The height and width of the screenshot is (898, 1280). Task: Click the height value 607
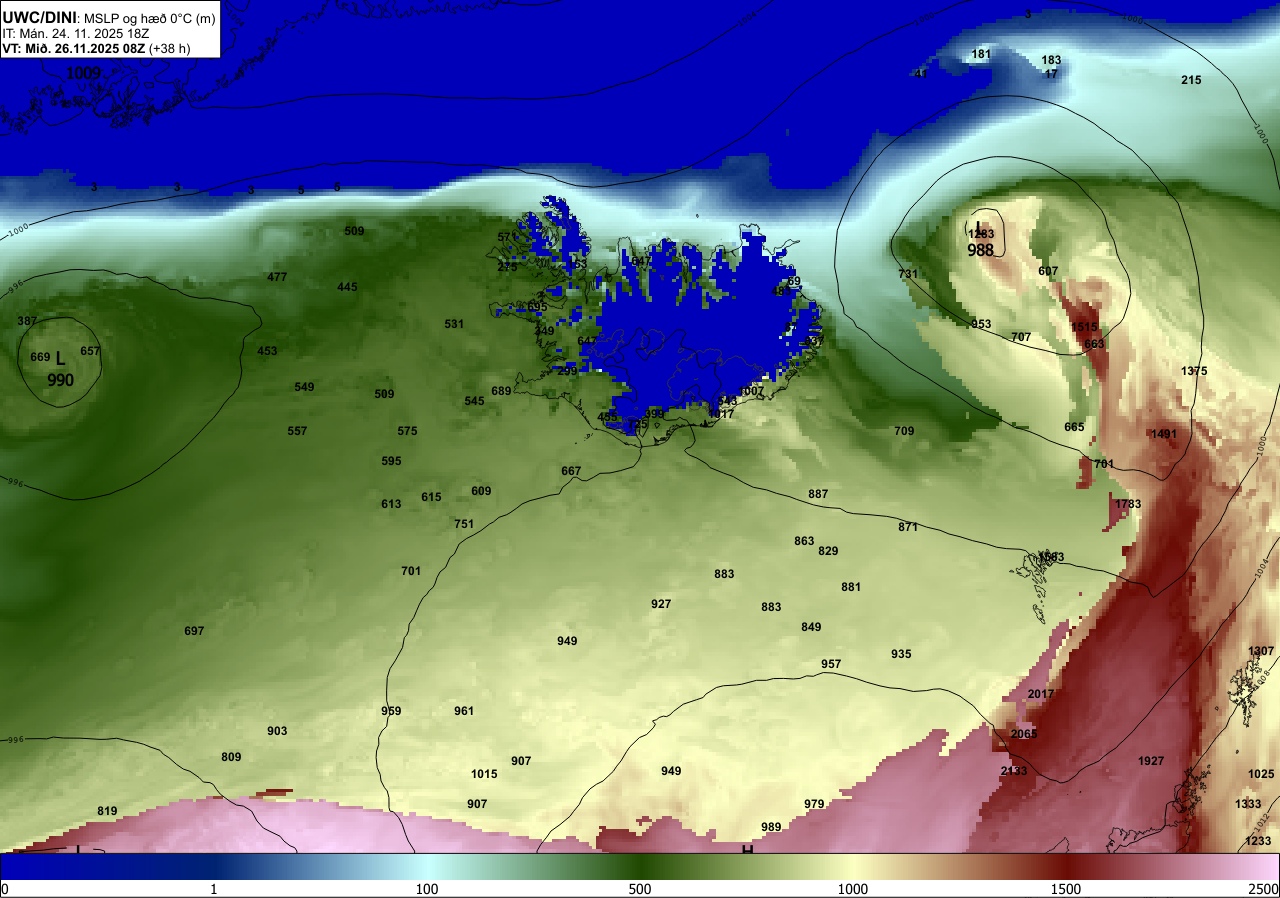tap(1048, 271)
